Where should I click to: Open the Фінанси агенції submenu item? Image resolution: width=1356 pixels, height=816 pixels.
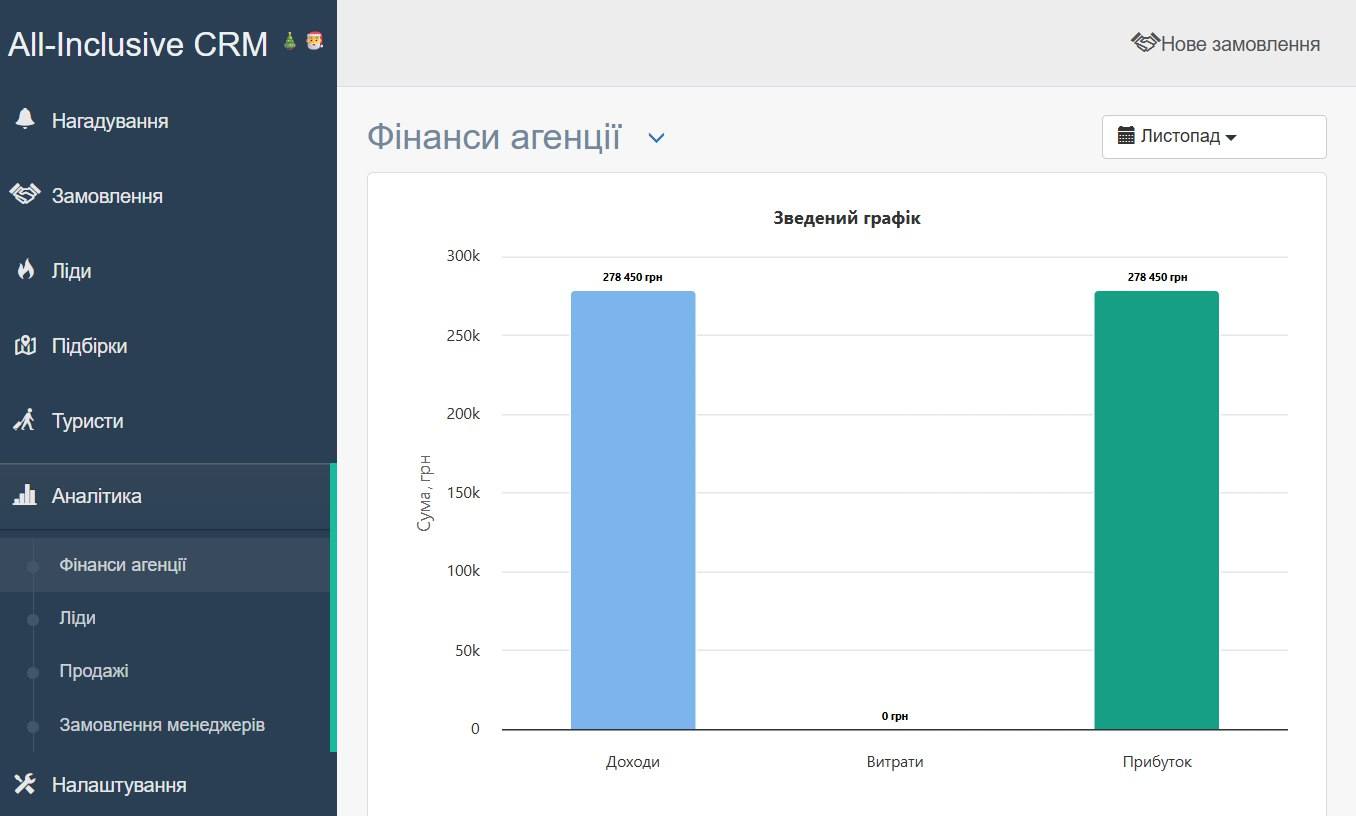click(123, 565)
